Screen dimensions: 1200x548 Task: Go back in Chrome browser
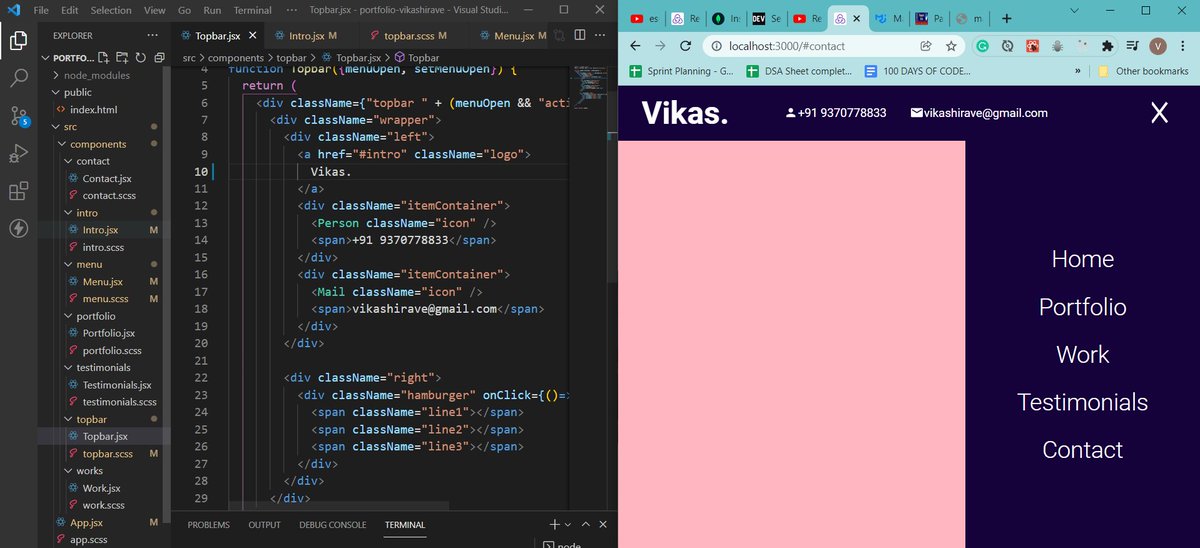click(635, 46)
